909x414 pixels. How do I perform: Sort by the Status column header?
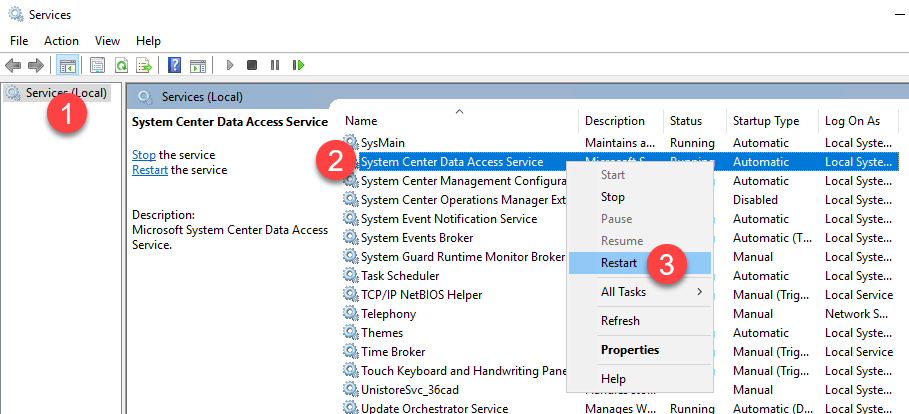[694, 121]
